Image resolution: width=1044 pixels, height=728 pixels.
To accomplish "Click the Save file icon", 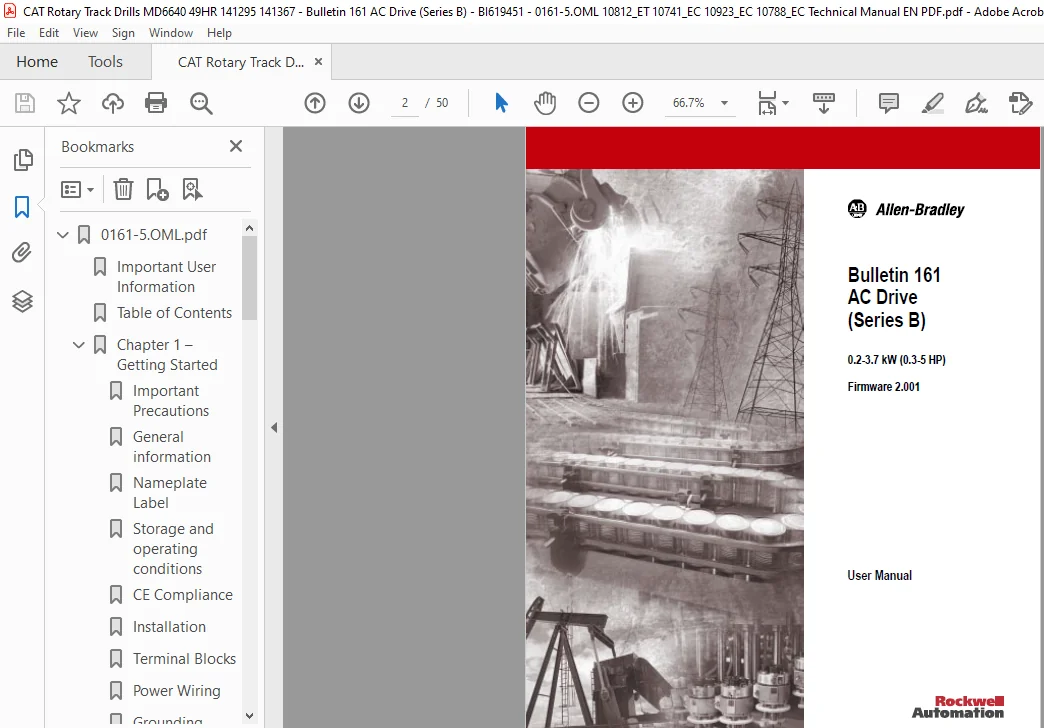I will click(25, 103).
